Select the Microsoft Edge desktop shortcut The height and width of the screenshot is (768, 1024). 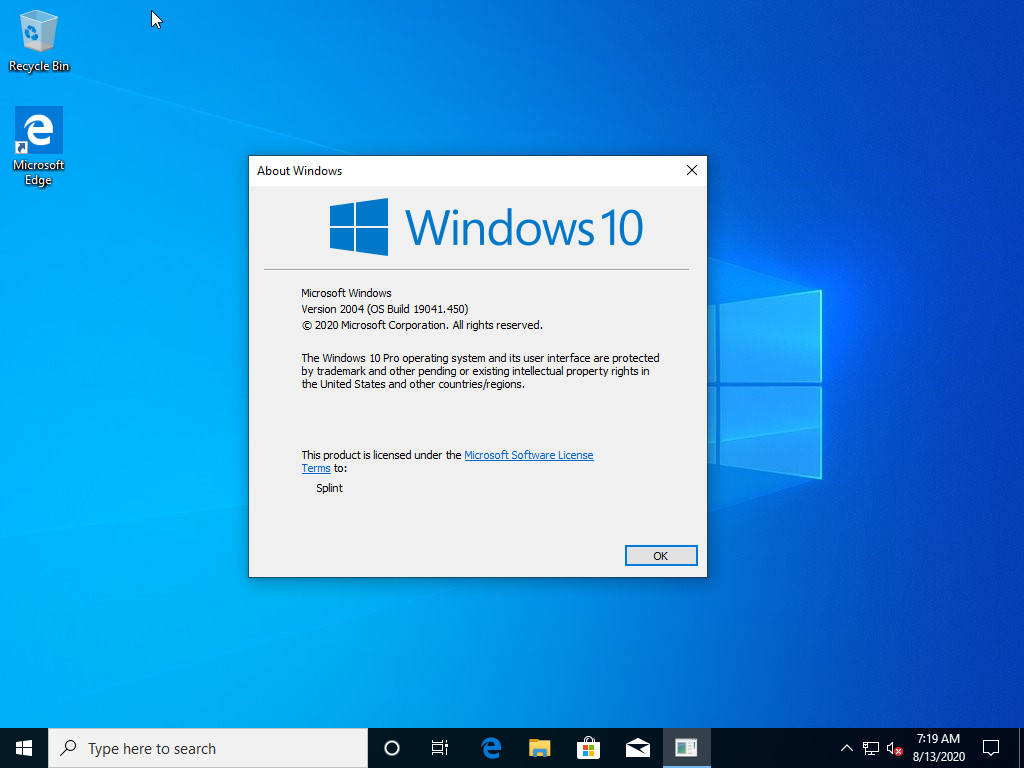[x=39, y=147]
